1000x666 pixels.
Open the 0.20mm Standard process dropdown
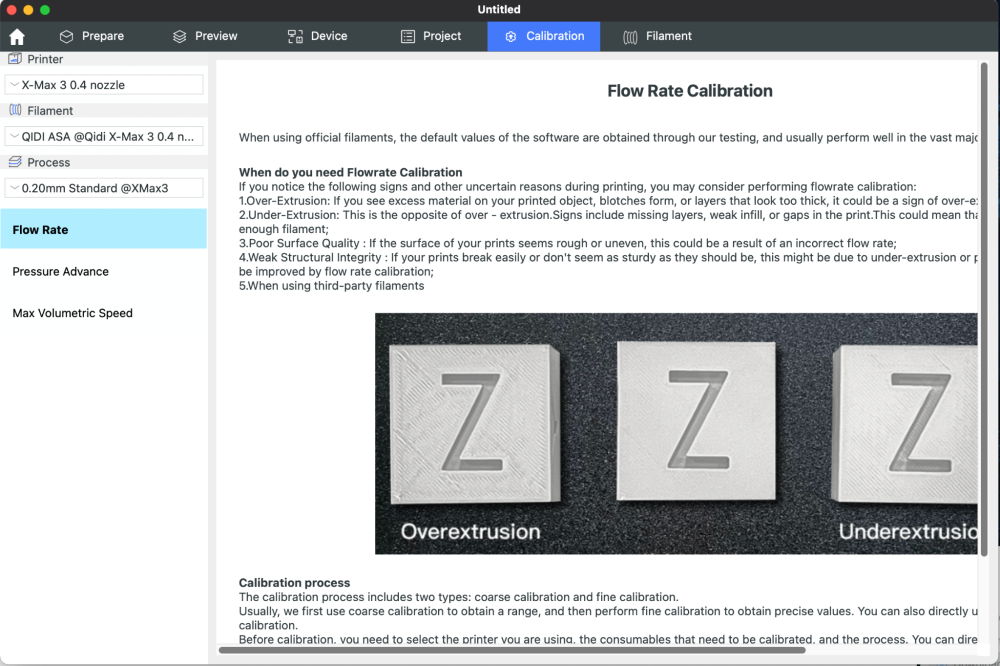pos(104,188)
